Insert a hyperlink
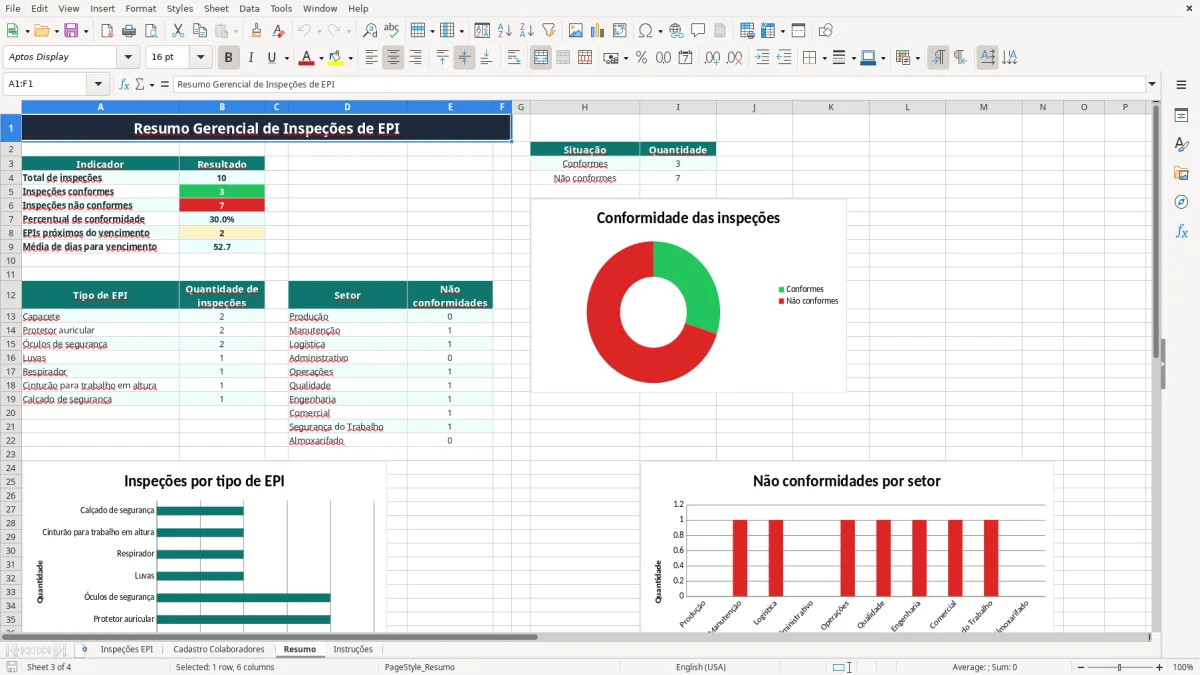Screen dimensions: 1200x675 click(x=676, y=31)
